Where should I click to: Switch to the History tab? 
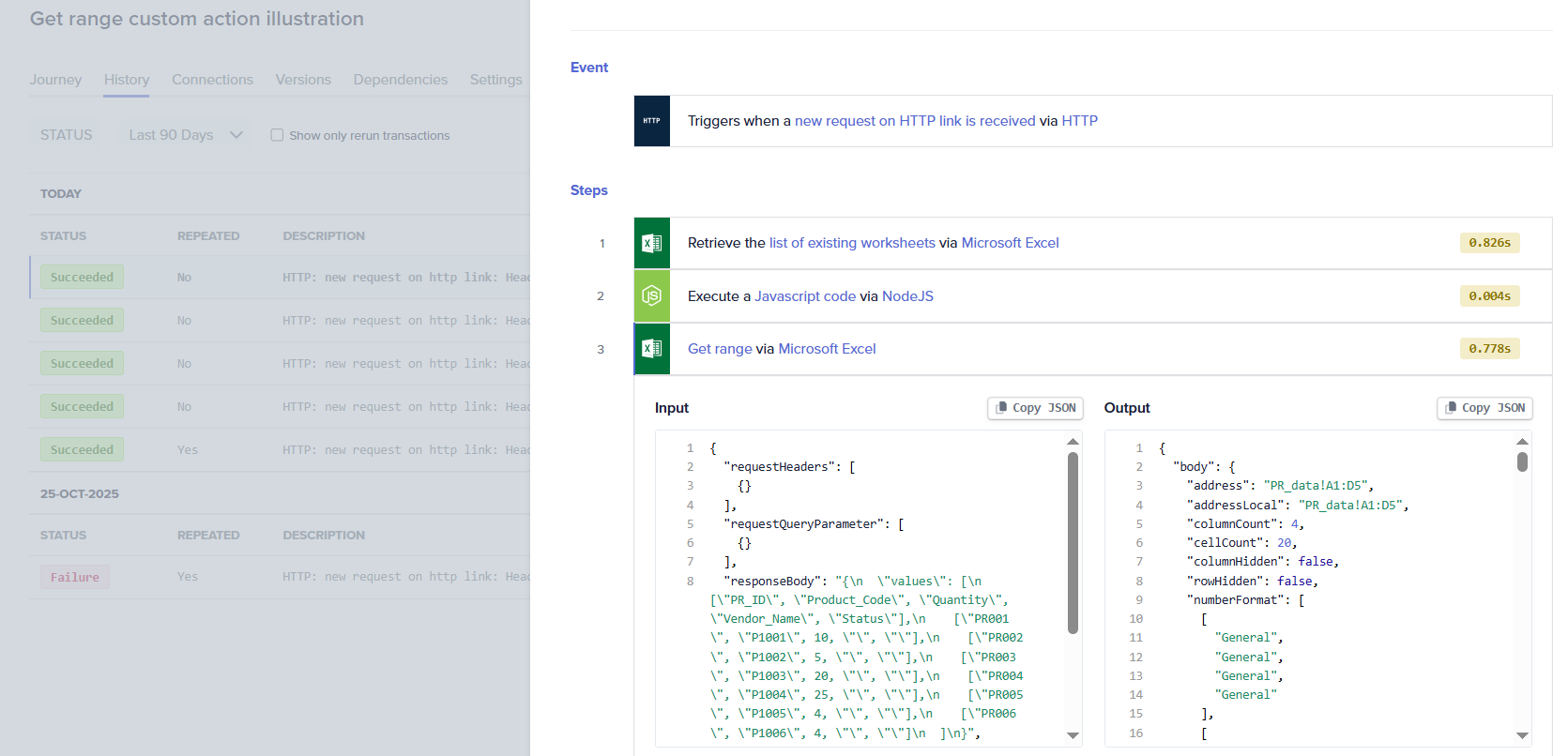(x=127, y=80)
